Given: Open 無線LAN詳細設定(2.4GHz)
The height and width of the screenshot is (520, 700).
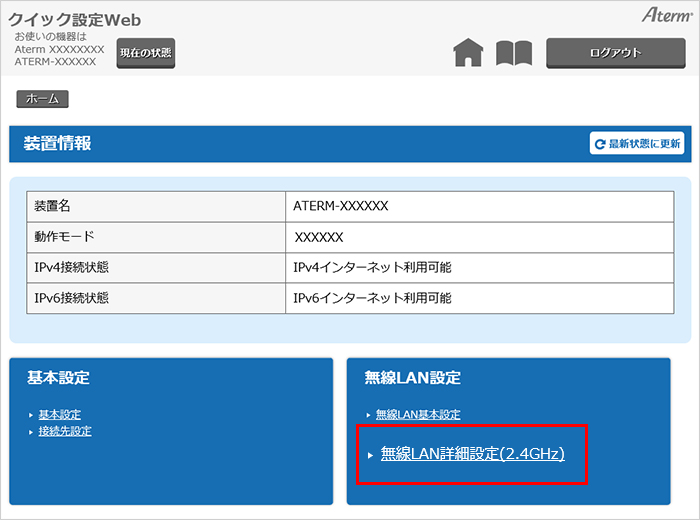Looking at the screenshot, I should point(472,454).
